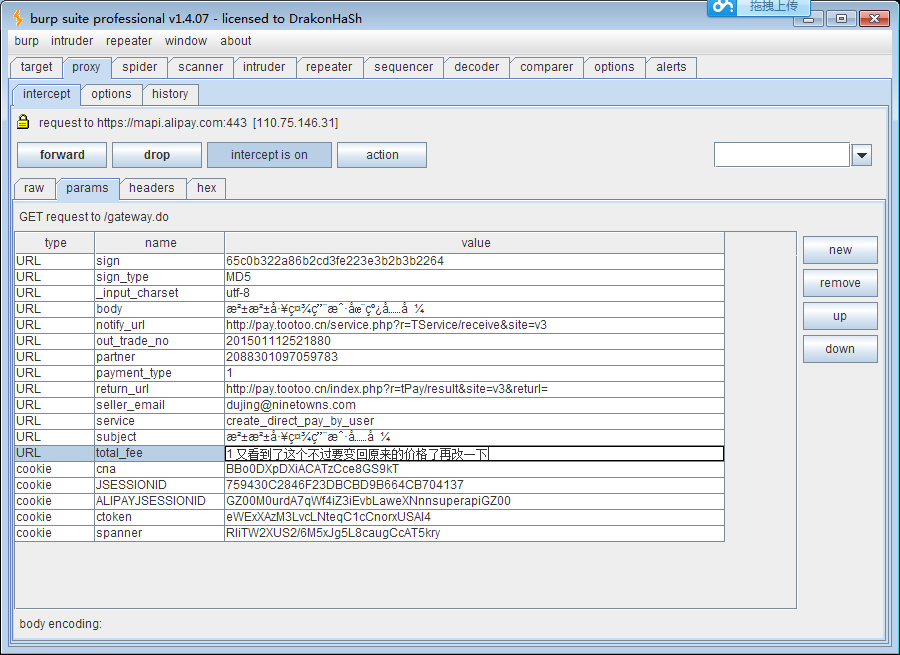Switch to the hex view tab
The width and height of the screenshot is (900, 655).
coord(207,188)
